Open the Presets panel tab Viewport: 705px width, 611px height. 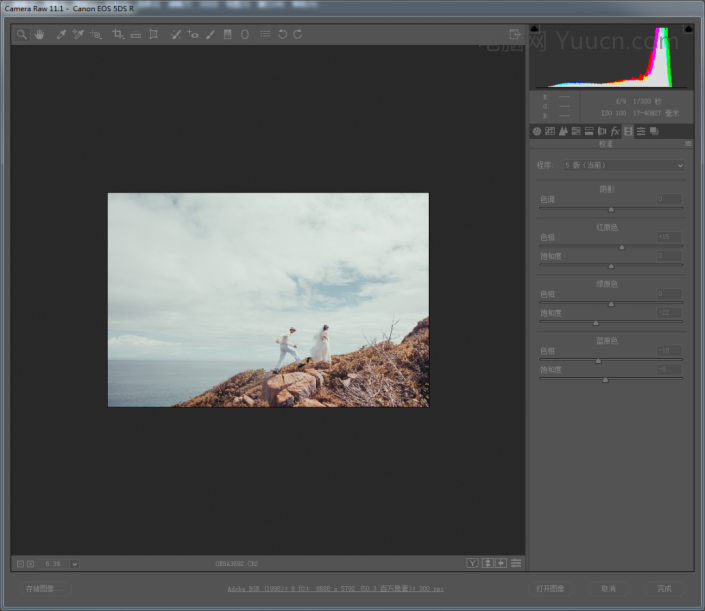click(641, 131)
